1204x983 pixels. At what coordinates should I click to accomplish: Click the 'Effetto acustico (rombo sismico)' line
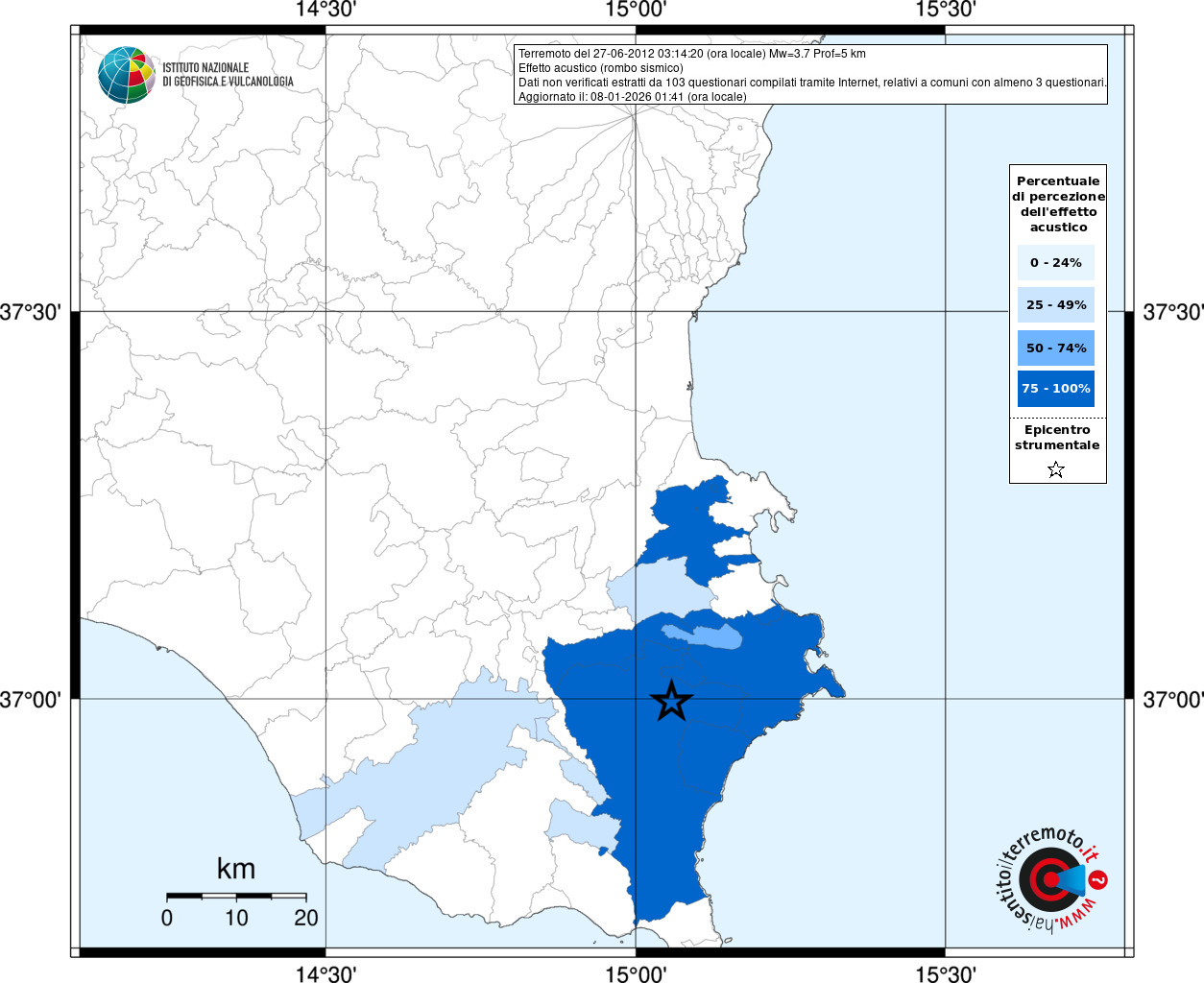[601, 68]
